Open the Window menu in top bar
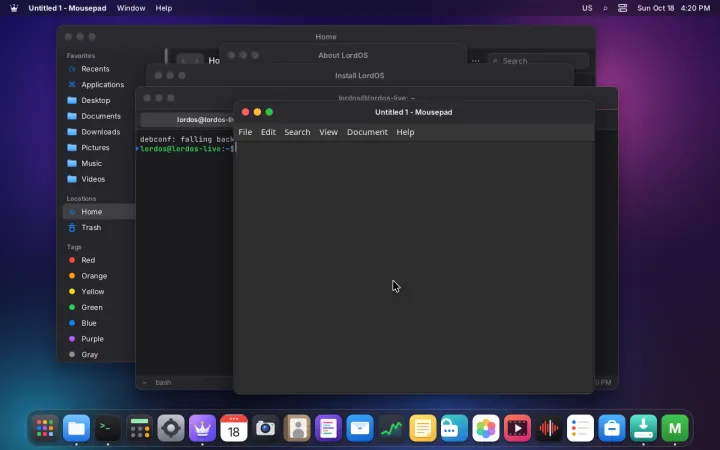720x450 pixels. 131,8
